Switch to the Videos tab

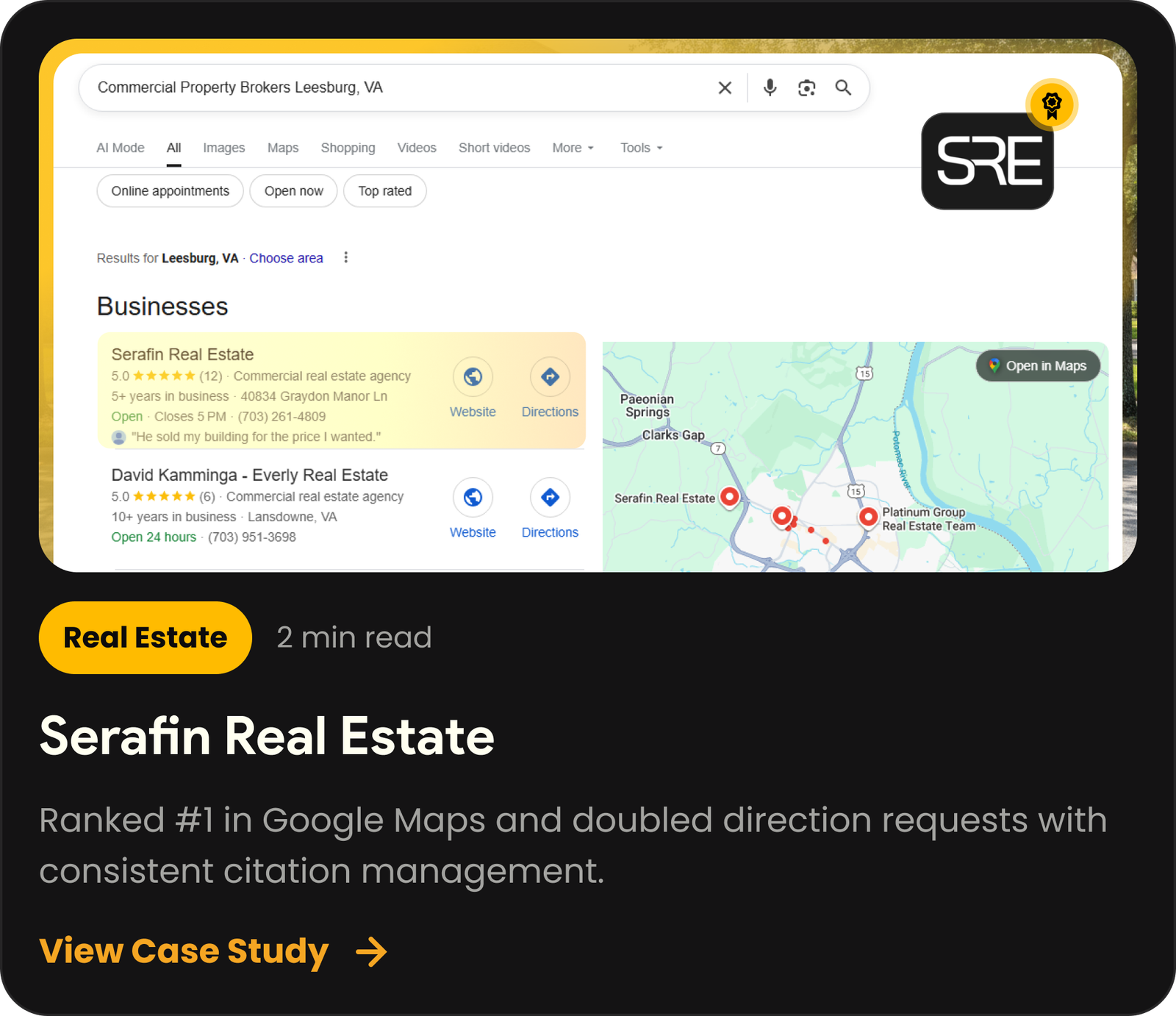pos(417,148)
